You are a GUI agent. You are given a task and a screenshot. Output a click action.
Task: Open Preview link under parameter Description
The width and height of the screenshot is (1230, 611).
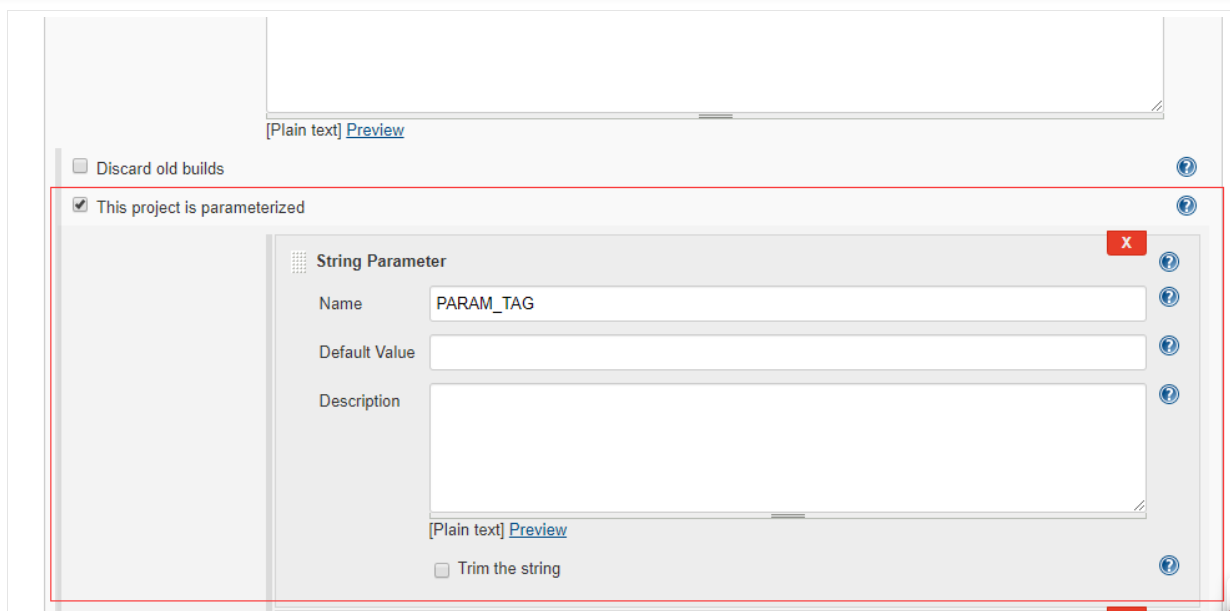pyautogui.click(x=538, y=530)
